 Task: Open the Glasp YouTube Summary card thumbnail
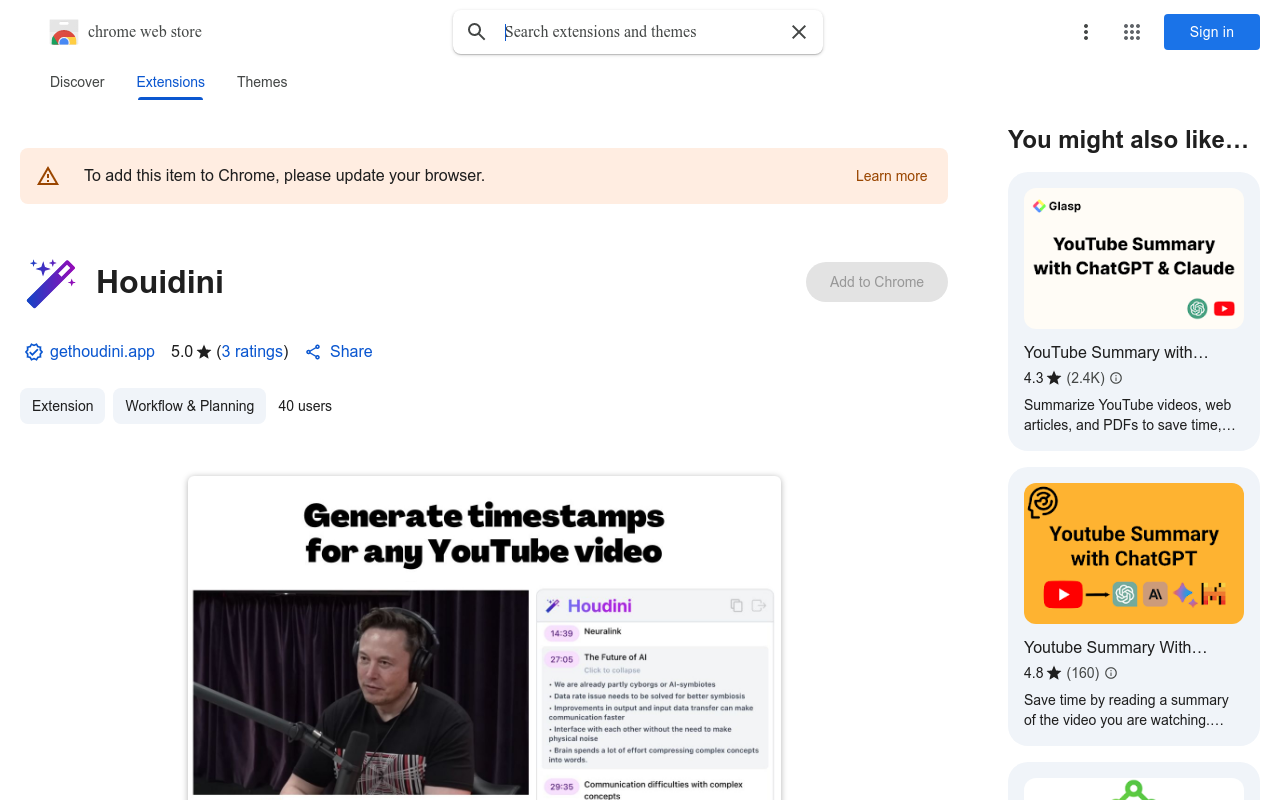(x=1134, y=258)
